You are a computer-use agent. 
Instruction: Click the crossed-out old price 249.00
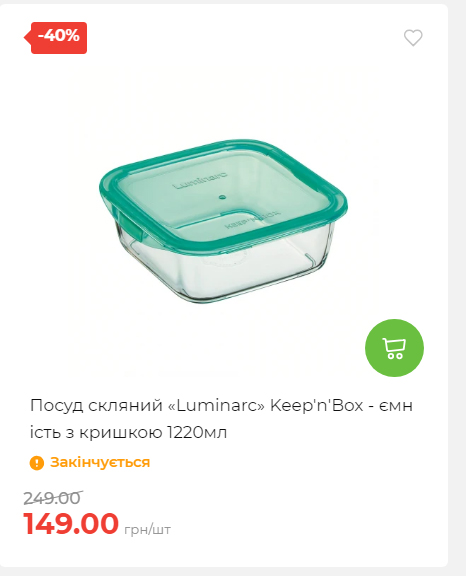(x=52, y=498)
